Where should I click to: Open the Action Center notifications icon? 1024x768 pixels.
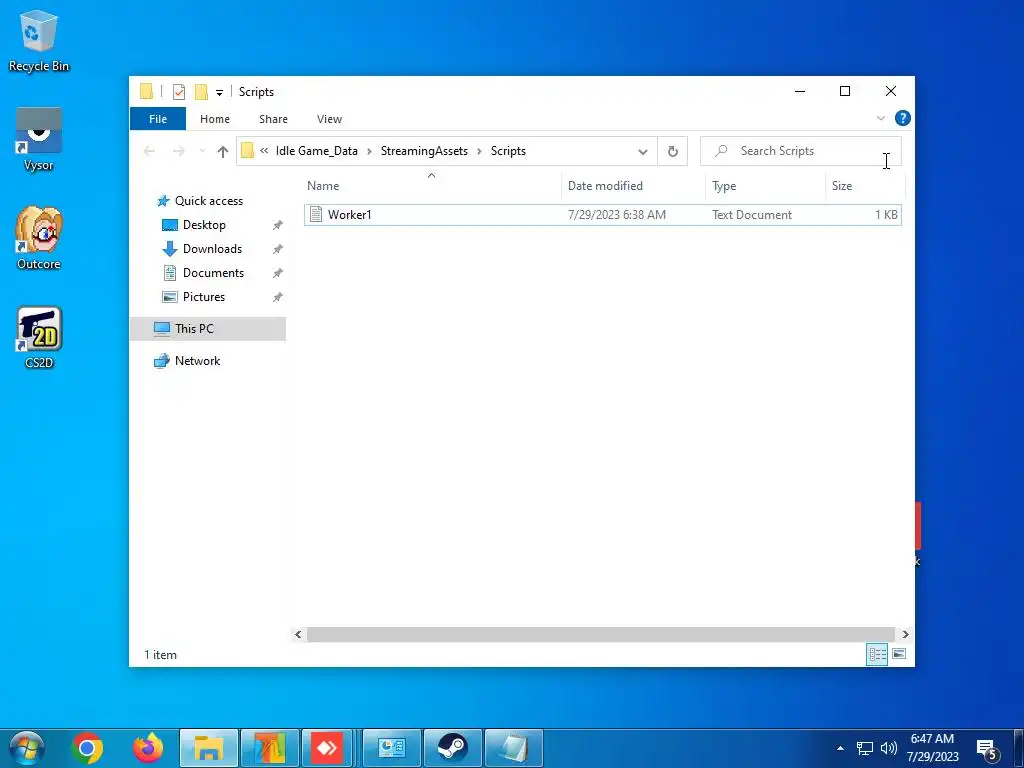pyautogui.click(x=987, y=749)
